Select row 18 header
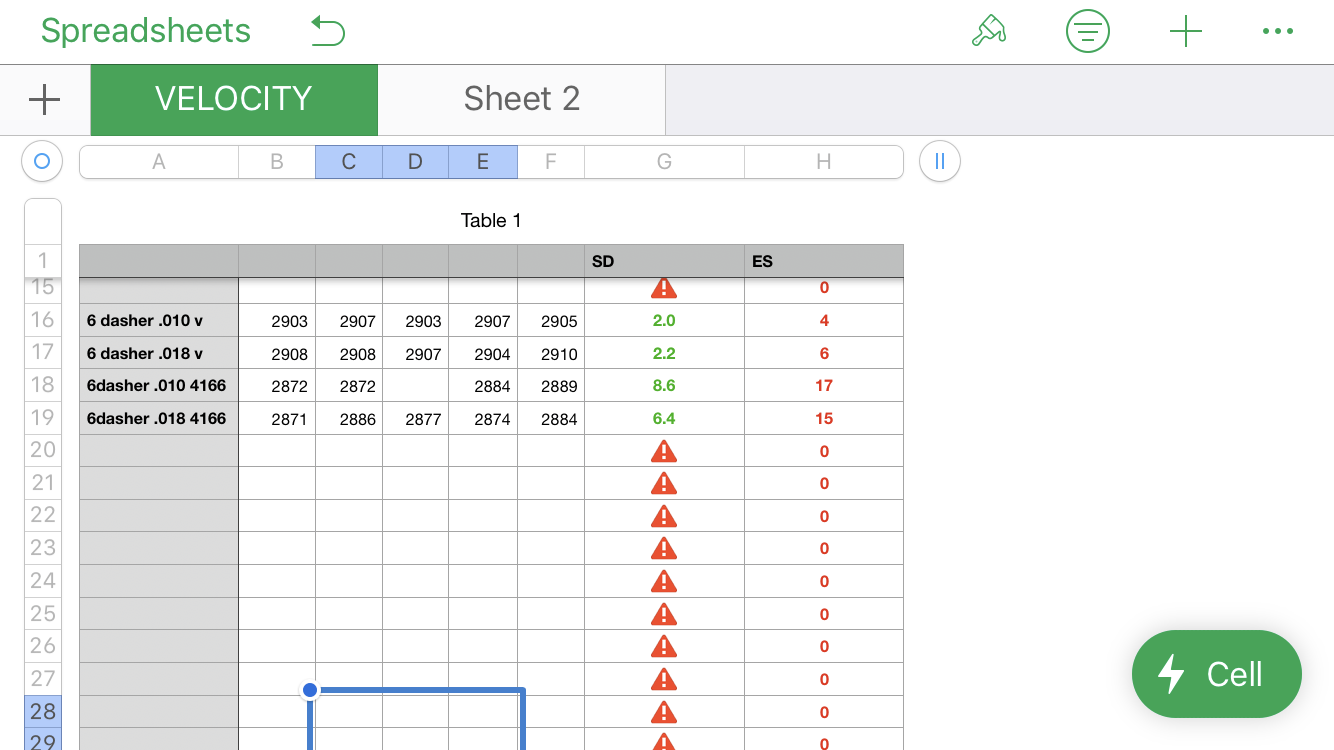Viewport: 1334px width, 750px height. (x=42, y=386)
